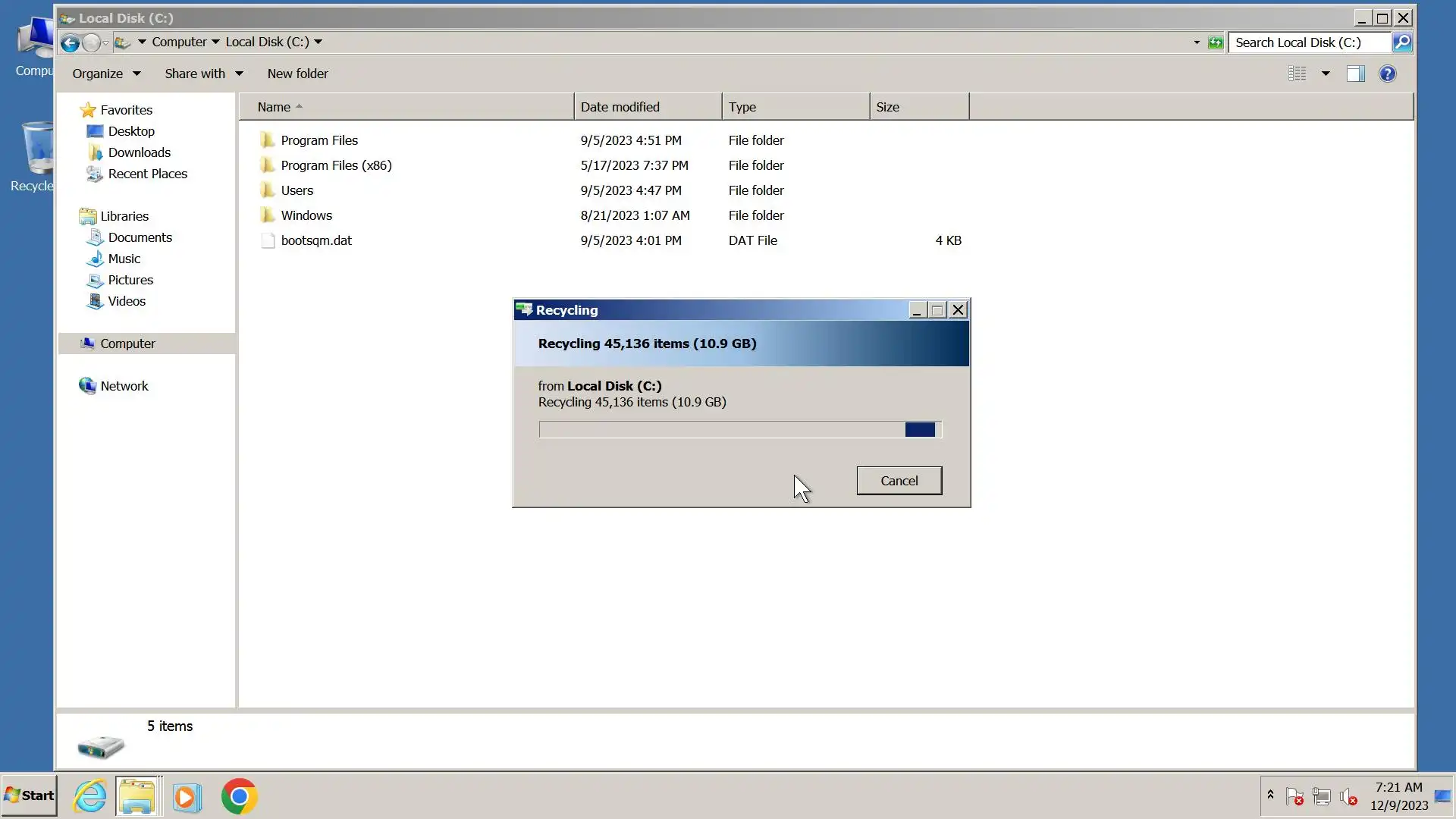
Task: Click New folder in toolbar
Action: [297, 74]
